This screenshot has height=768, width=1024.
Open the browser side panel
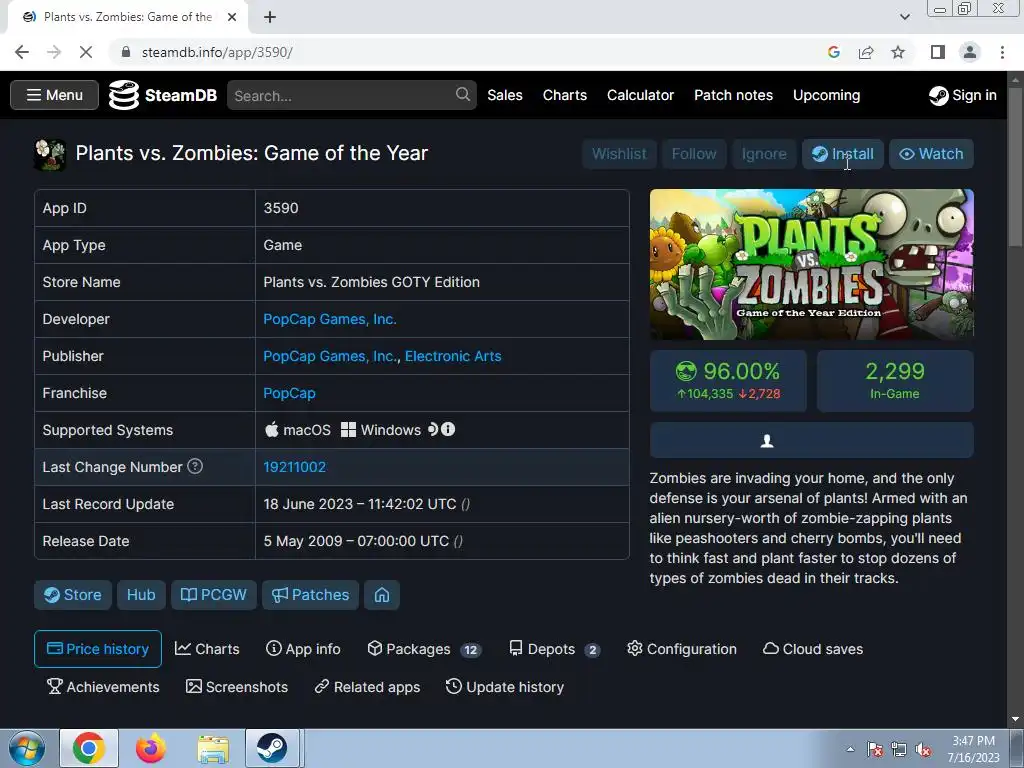pos(938,52)
